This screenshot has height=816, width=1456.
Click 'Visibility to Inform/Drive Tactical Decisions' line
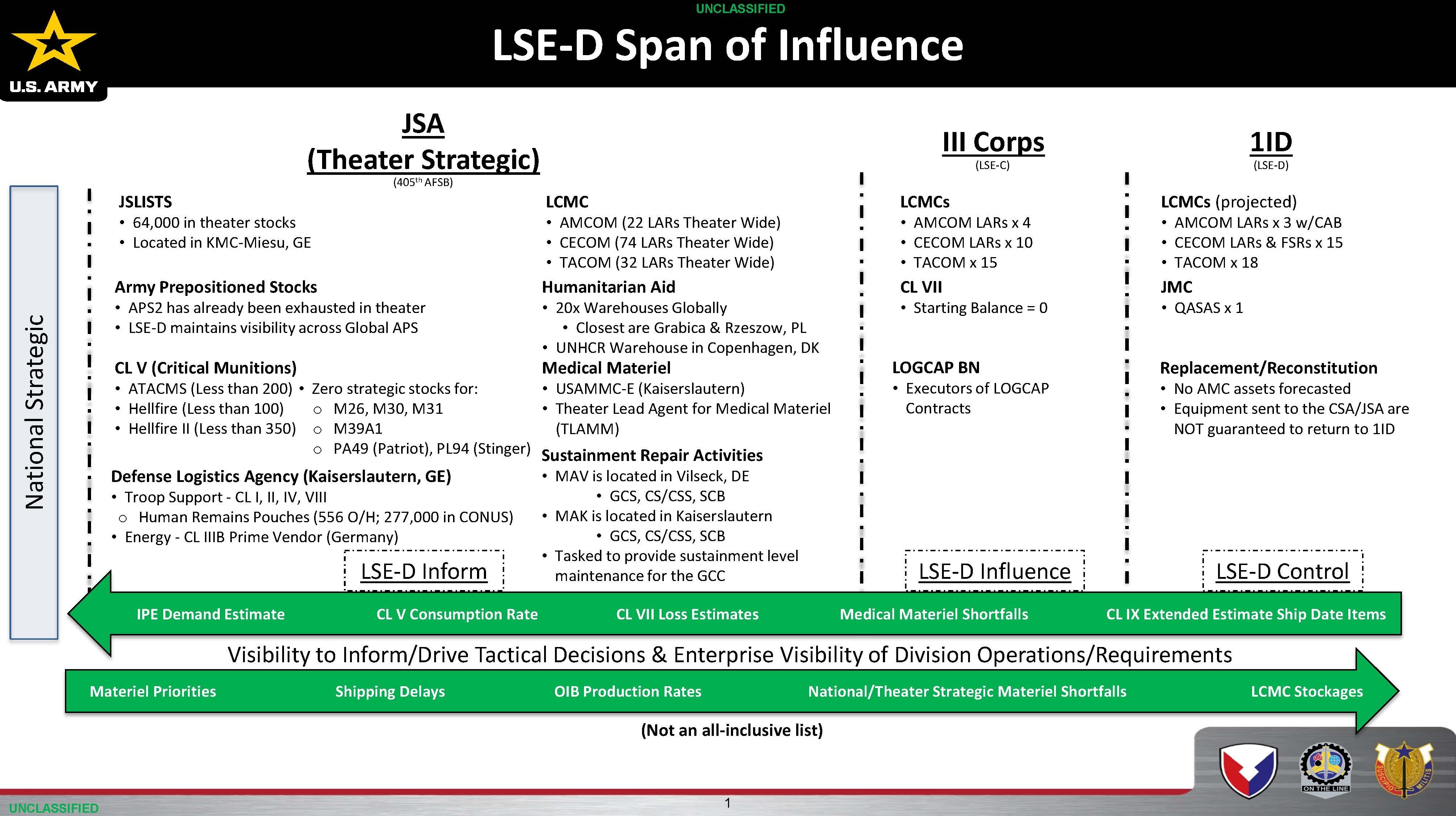pos(730,655)
